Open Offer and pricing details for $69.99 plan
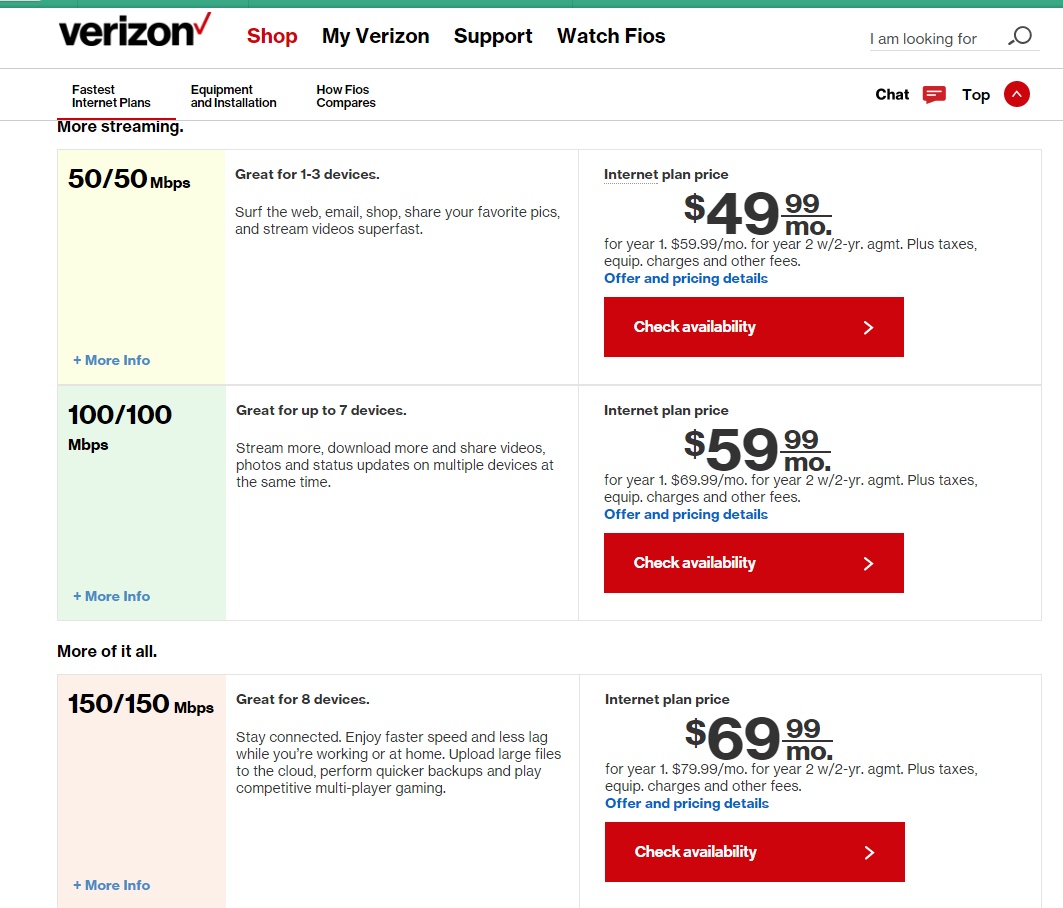1063x908 pixels. [x=687, y=804]
